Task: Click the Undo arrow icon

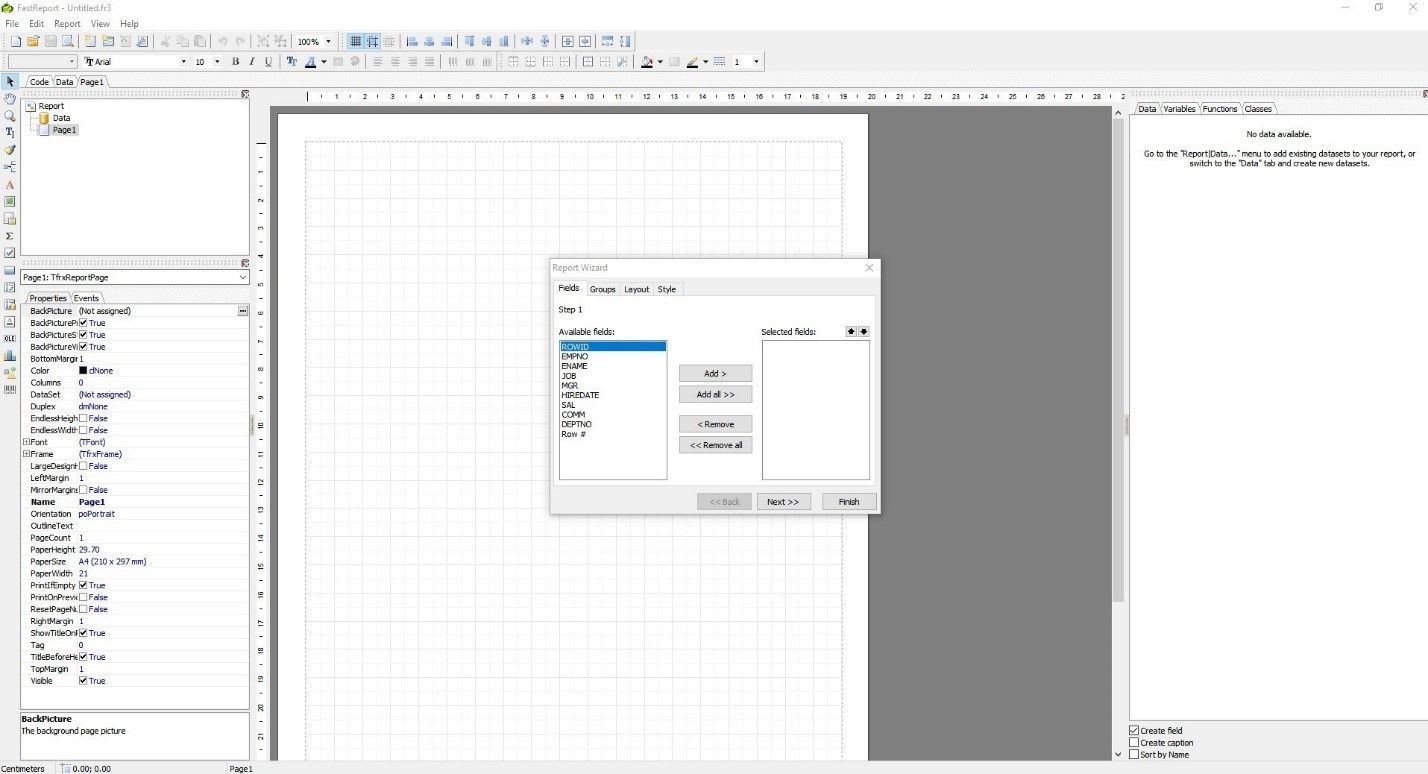Action: tap(222, 41)
